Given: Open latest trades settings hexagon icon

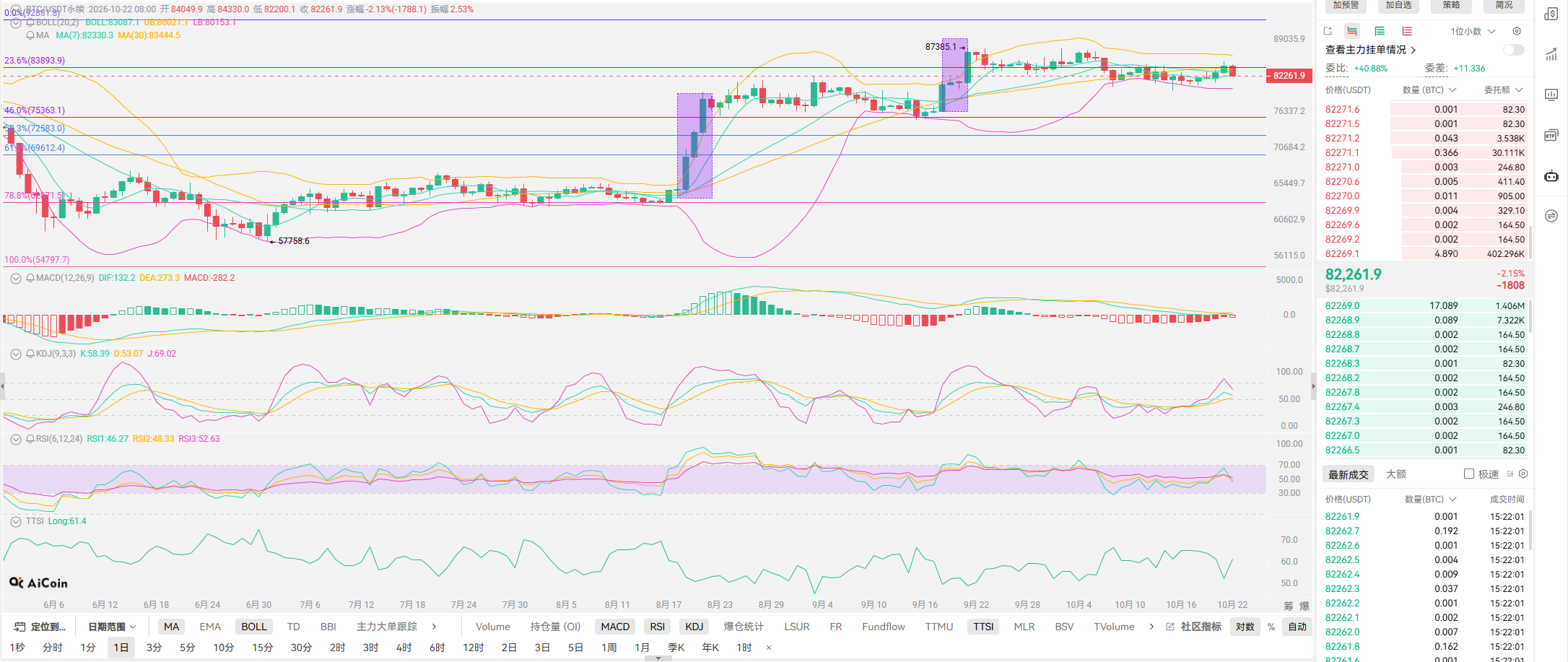Looking at the screenshot, I should click(x=1523, y=474).
